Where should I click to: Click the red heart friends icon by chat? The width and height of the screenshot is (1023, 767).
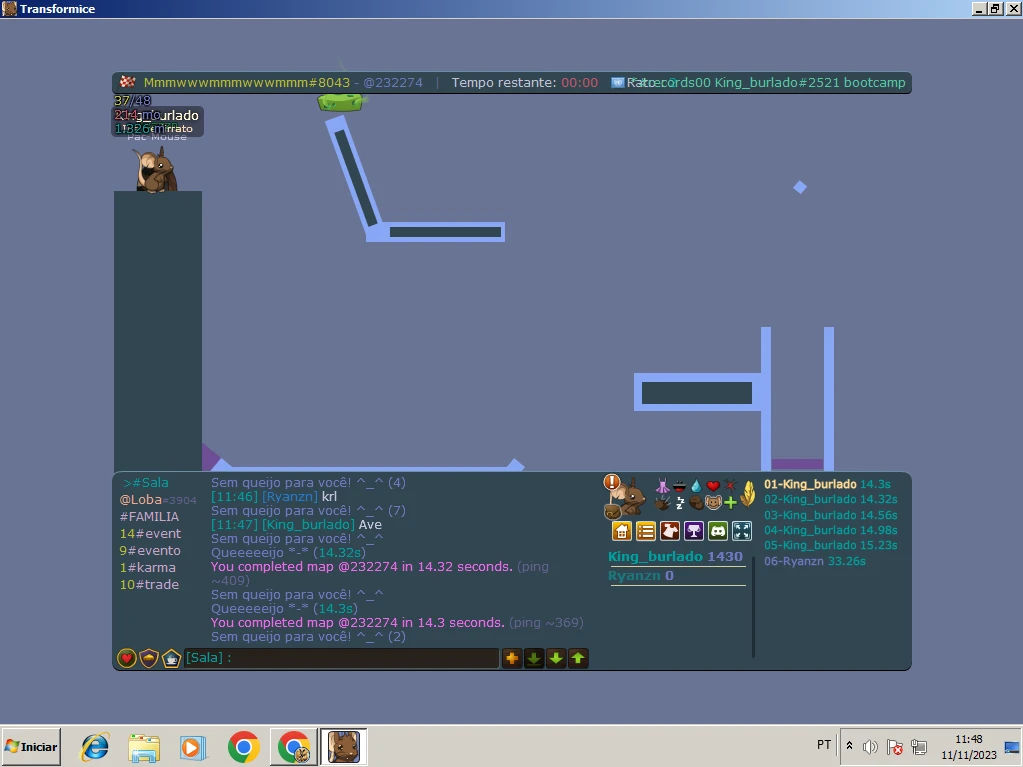click(127, 658)
